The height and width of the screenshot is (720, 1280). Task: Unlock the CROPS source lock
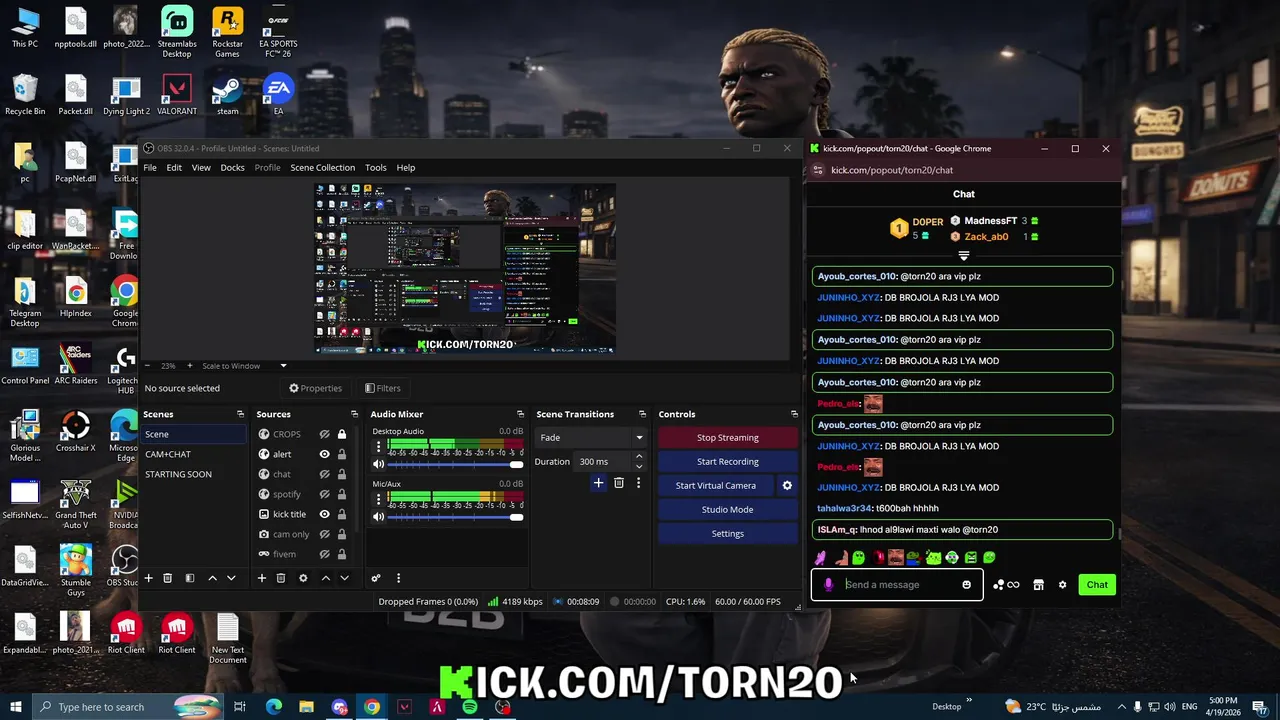point(342,434)
